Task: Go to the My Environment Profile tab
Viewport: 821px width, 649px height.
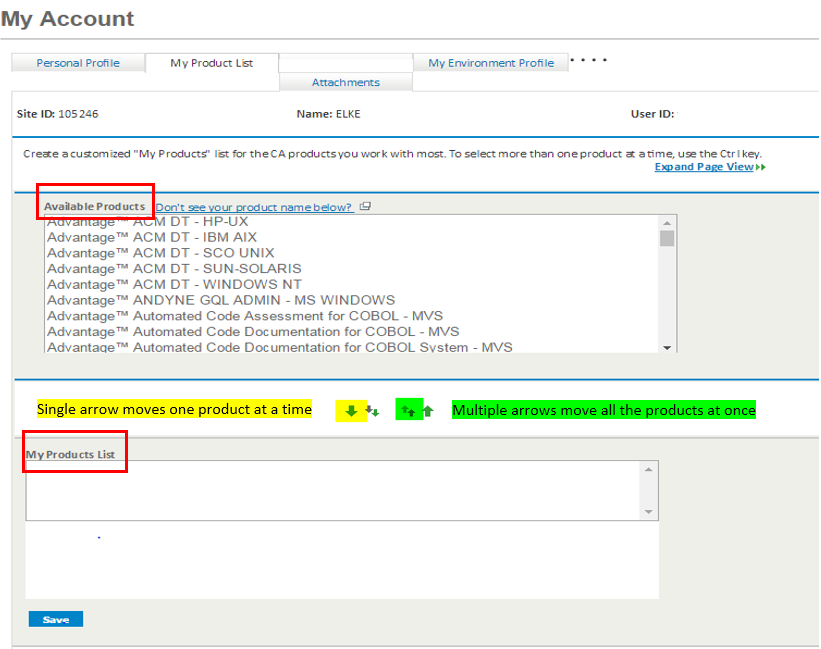Action: (491, 63)
